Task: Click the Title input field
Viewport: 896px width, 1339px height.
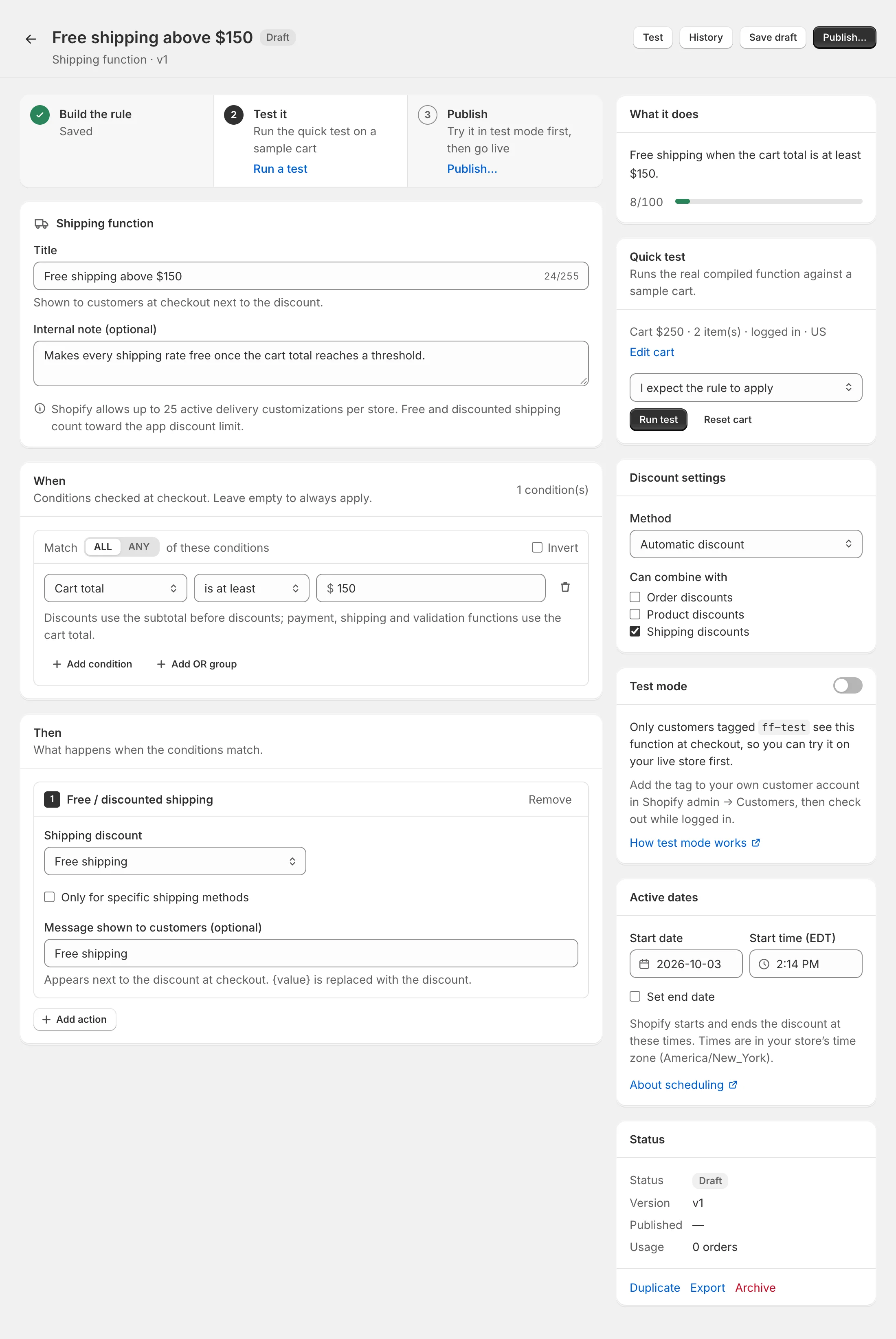Action: (x=311, y=276)
